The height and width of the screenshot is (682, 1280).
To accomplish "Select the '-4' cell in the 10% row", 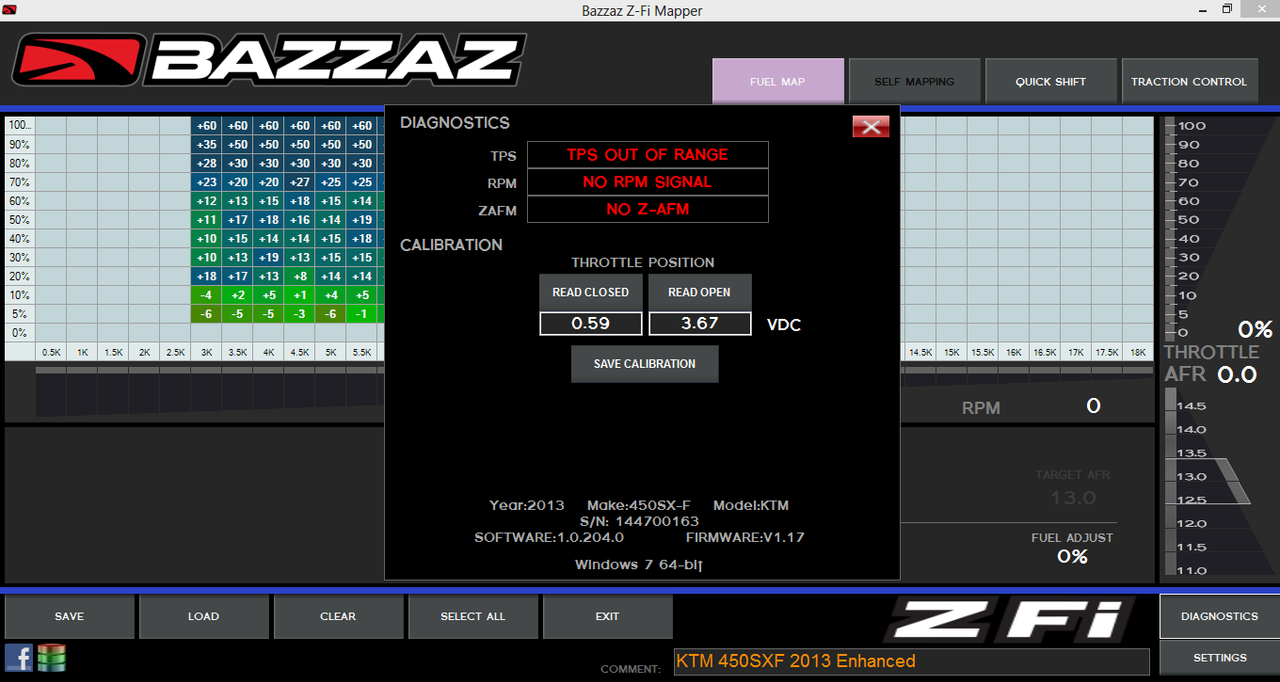I will tap(207, 295).
